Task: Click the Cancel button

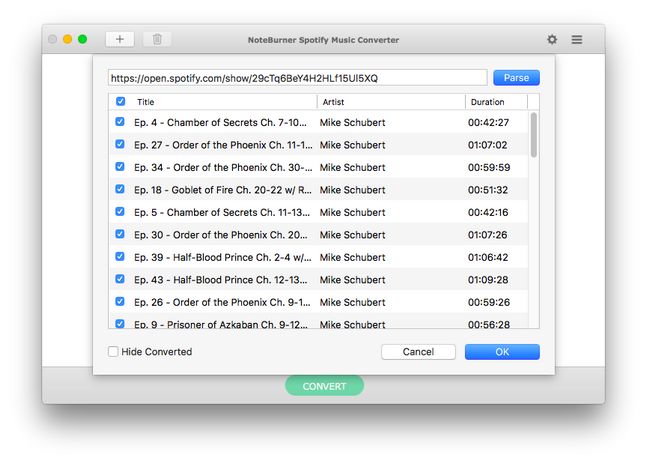Action: [418, 352]
